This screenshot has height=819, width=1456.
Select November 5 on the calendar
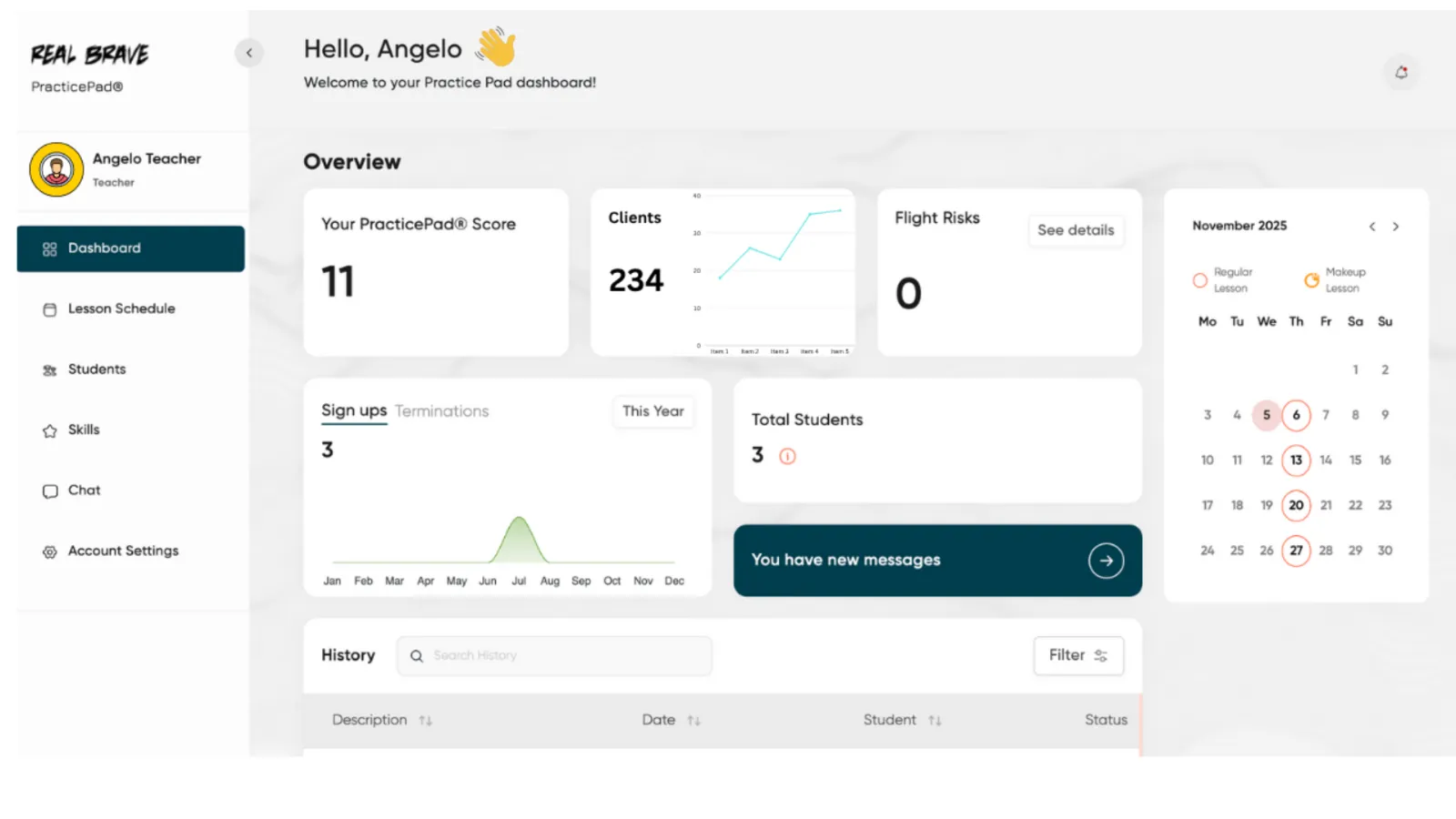pos(1266,415)
